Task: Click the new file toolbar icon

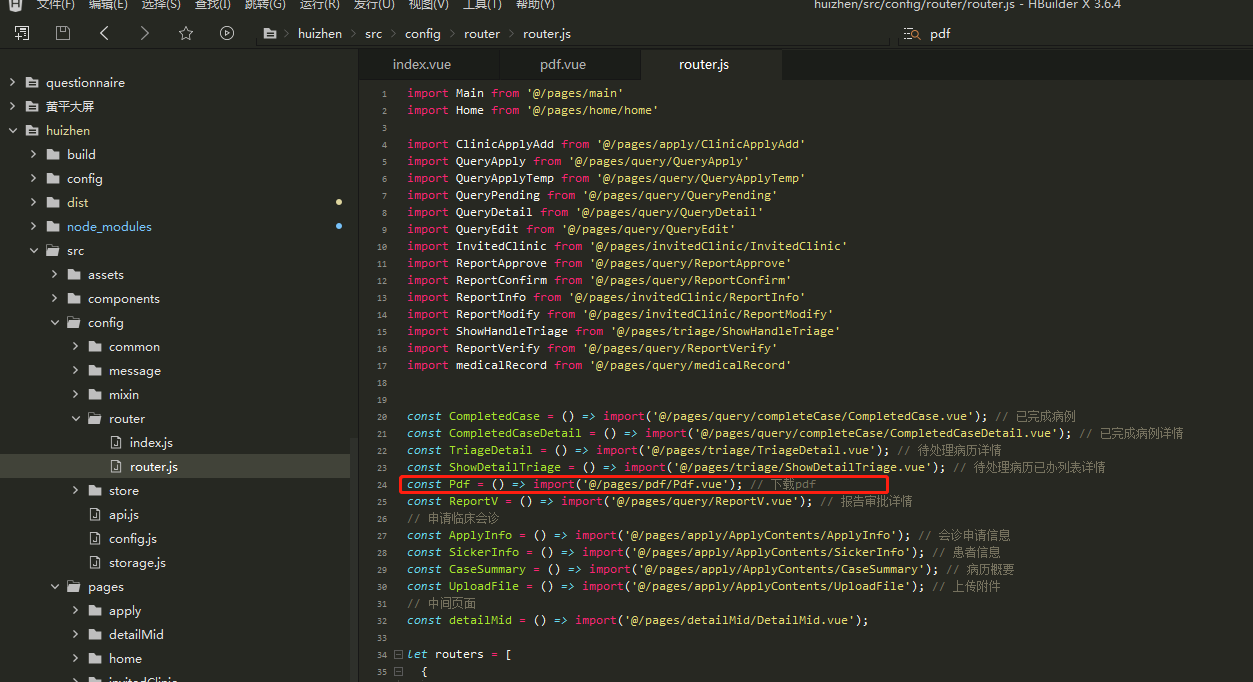Action: coord(21,33)
